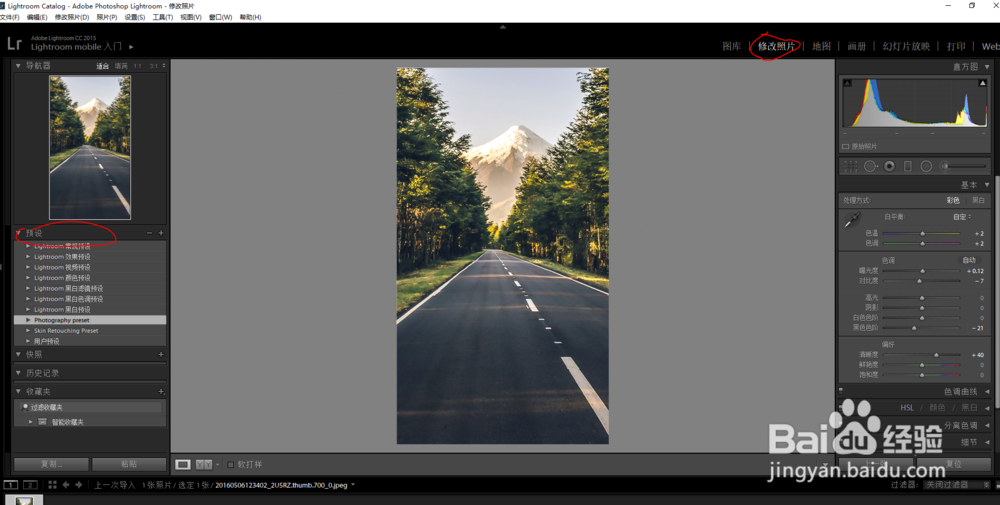1000x505 pixels.
Task: Choose 黑白 black and white treatment
Action: pyautogui.click(x=978, y=200)
